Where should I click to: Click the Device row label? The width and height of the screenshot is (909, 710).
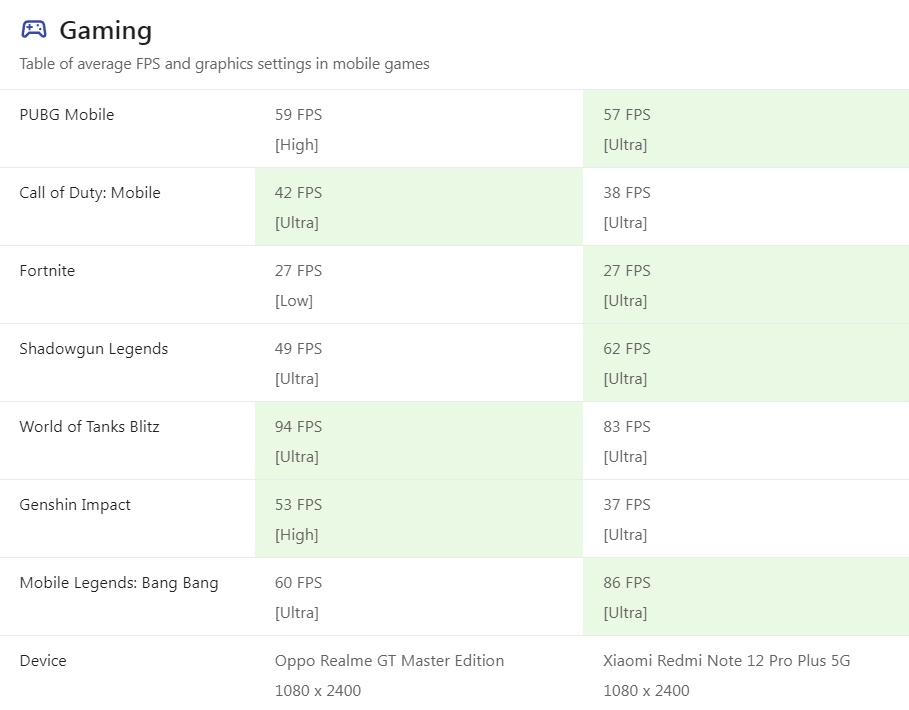(43, 661)
